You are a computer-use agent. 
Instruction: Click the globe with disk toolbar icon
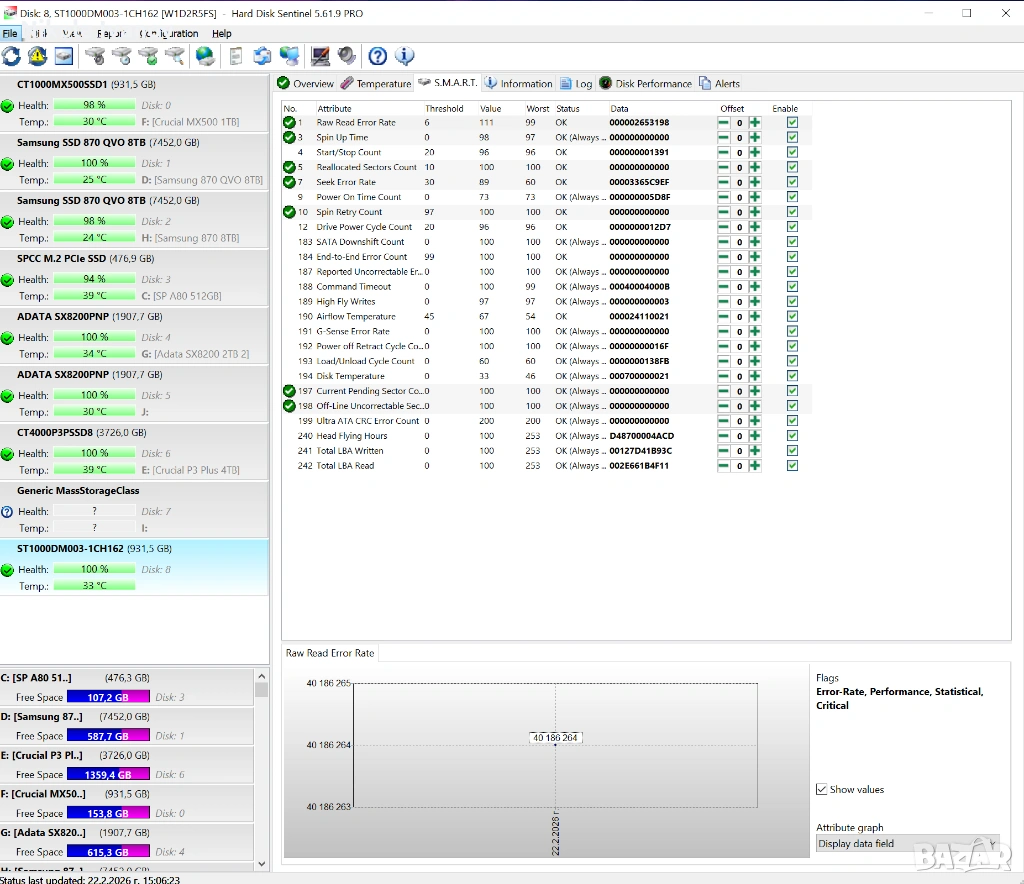(205, 56)
